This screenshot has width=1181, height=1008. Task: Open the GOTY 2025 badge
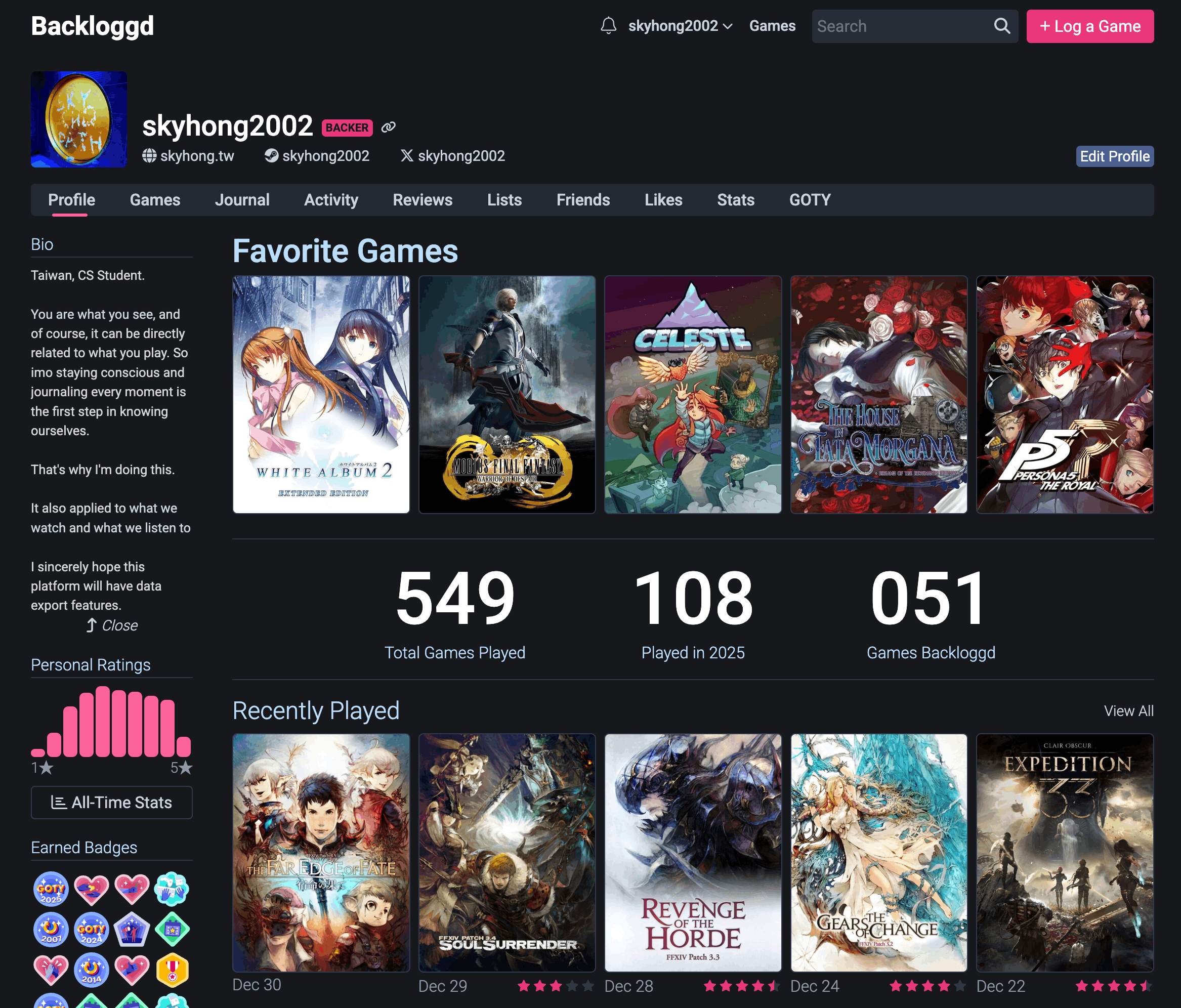pos(51,889)
